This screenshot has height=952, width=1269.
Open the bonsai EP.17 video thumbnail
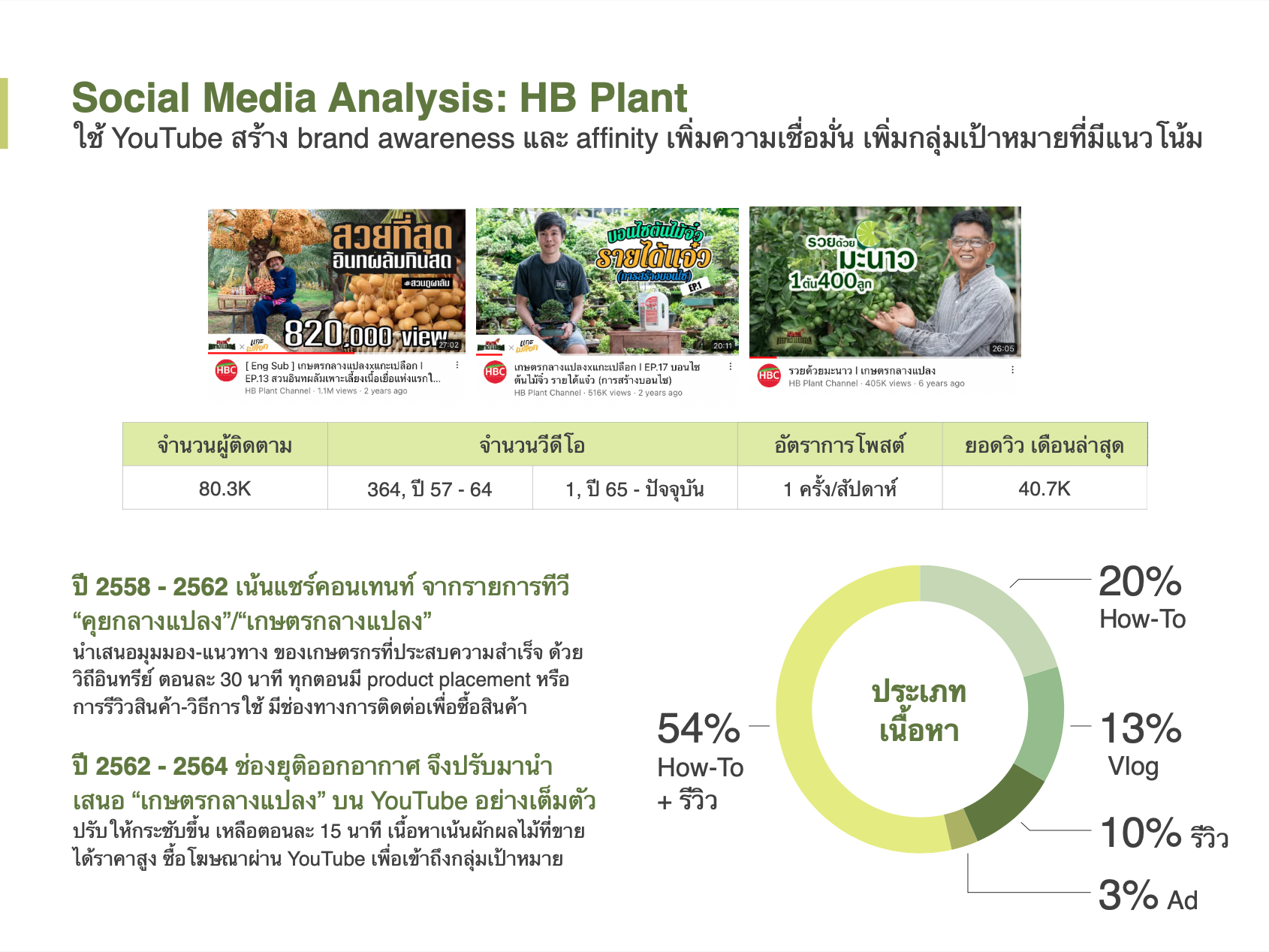click(x=607, y=281)
